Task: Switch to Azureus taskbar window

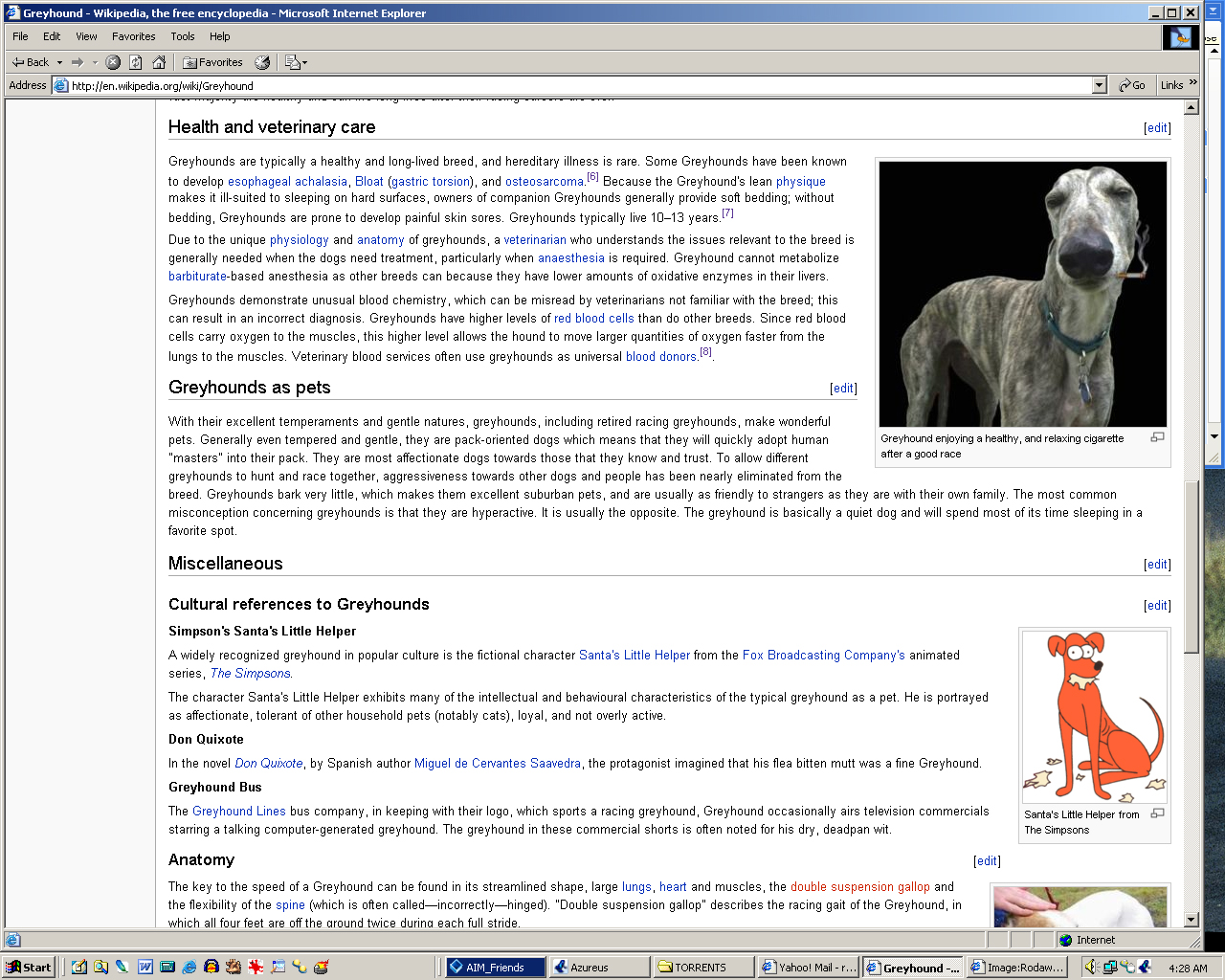Action: pyautogui.click(x=600, y=967)
